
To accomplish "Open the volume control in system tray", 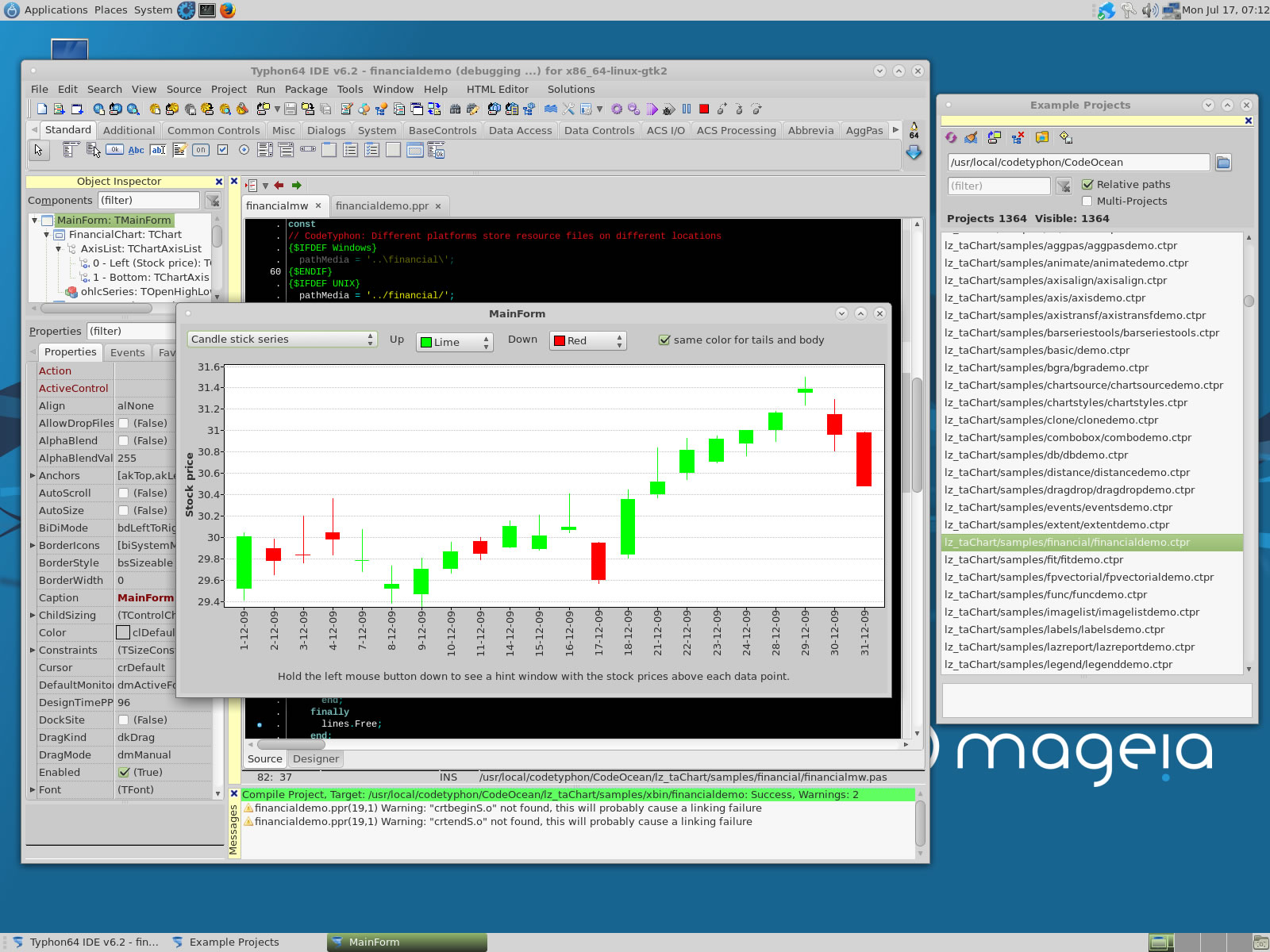I will click(x=1149, y=10).
